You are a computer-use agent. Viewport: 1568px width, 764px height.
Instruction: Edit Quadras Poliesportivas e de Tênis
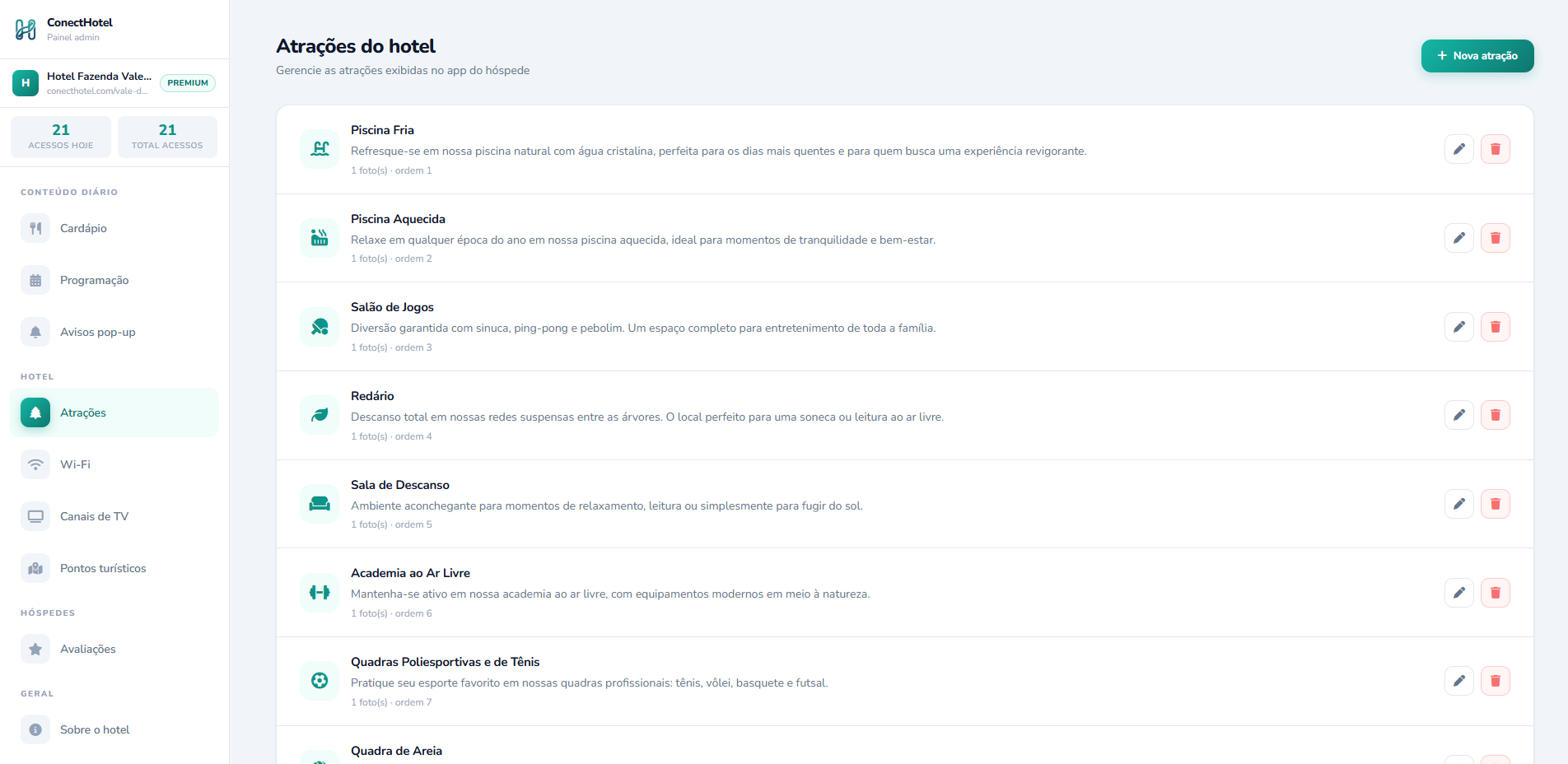1458,681
